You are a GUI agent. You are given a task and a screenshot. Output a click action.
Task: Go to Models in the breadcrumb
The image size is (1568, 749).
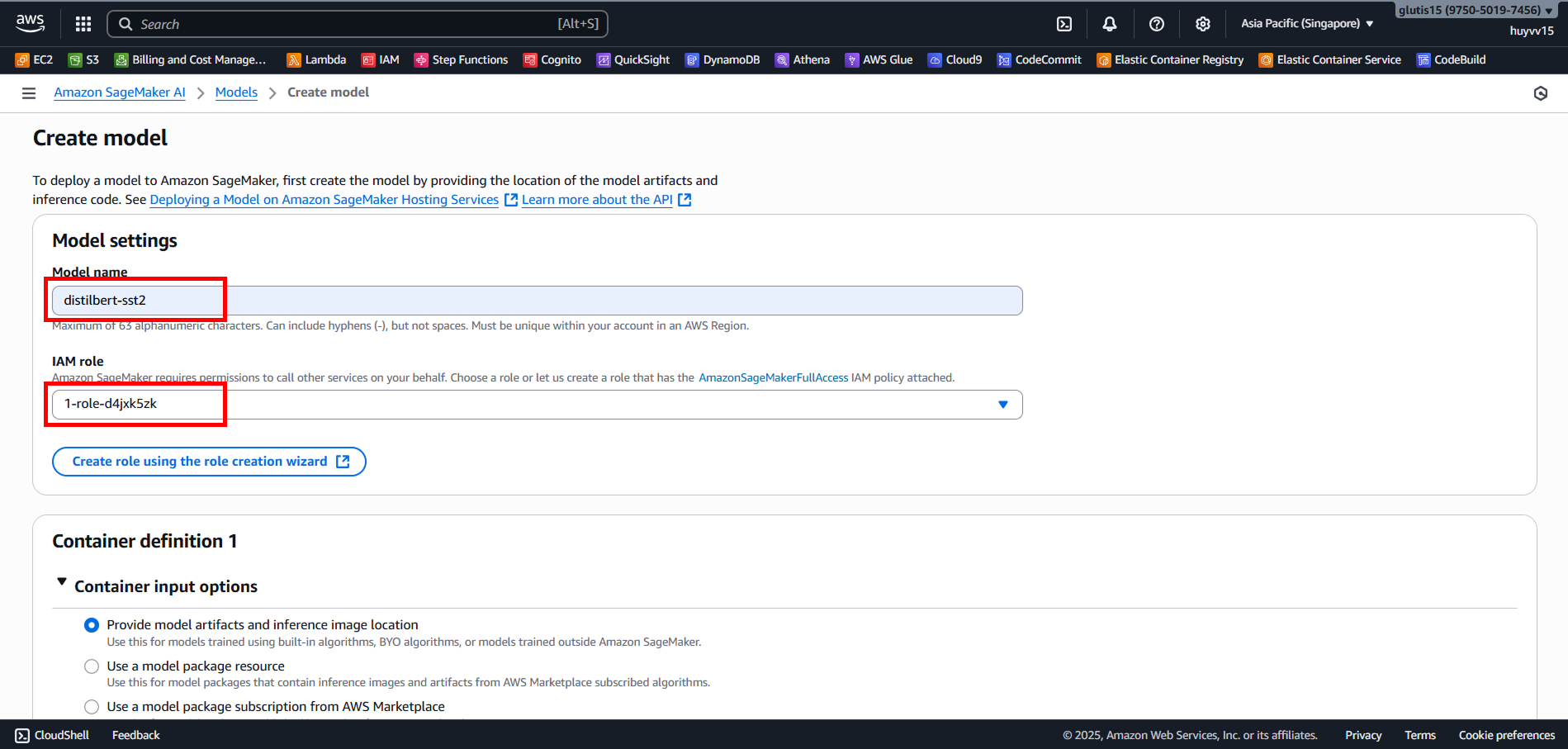tap(236, 92)
